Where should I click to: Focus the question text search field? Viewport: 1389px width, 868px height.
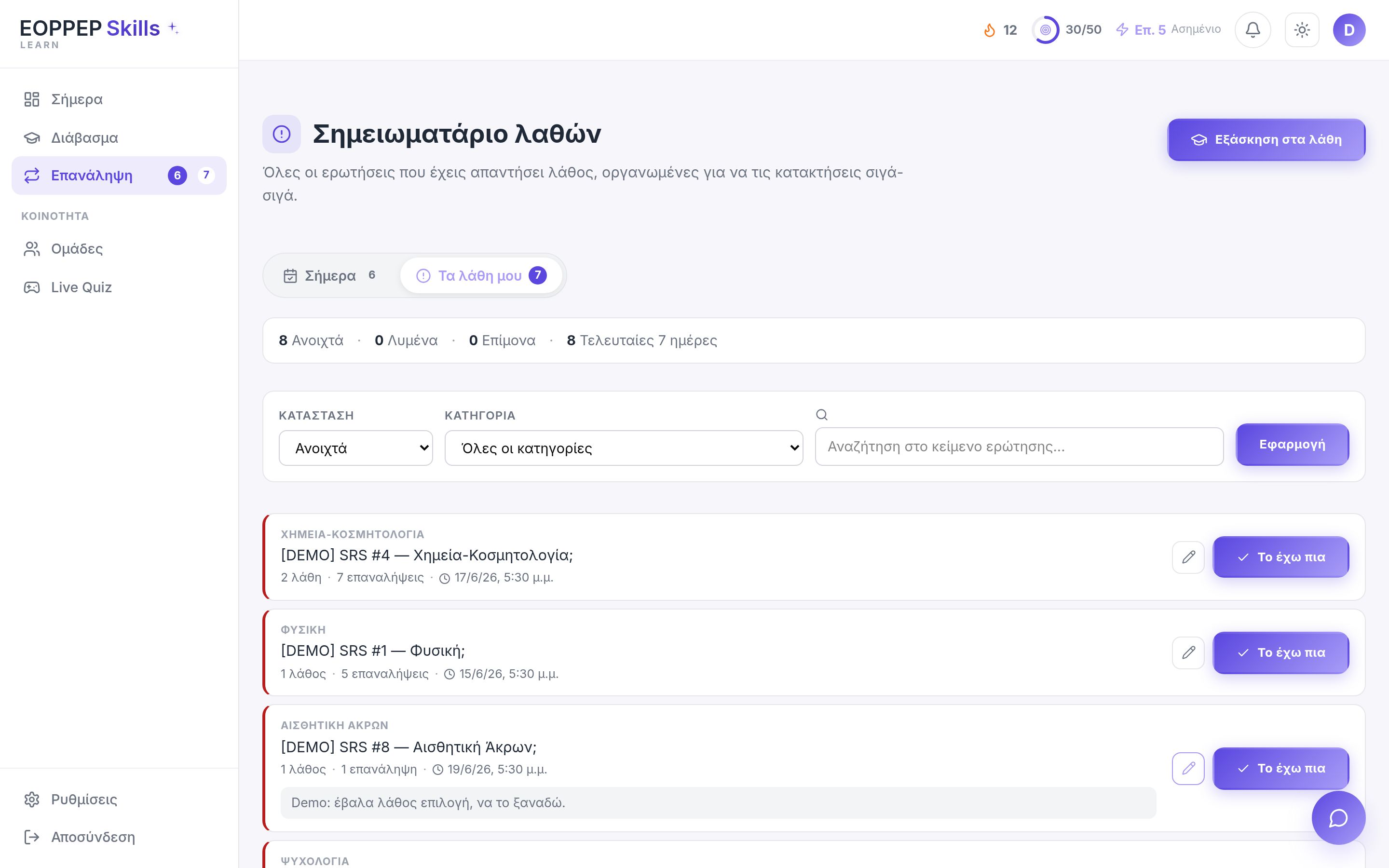click(x=1020, y=447)
